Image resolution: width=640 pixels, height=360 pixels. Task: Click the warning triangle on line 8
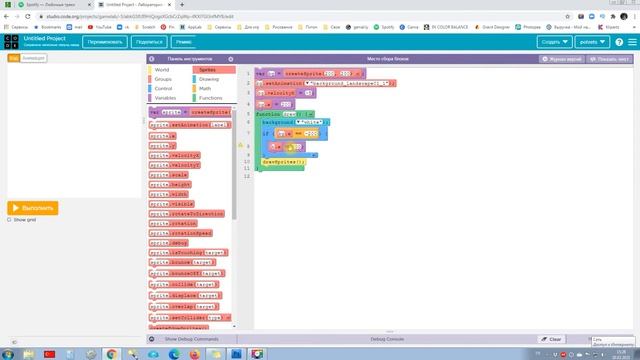(240, 145)
